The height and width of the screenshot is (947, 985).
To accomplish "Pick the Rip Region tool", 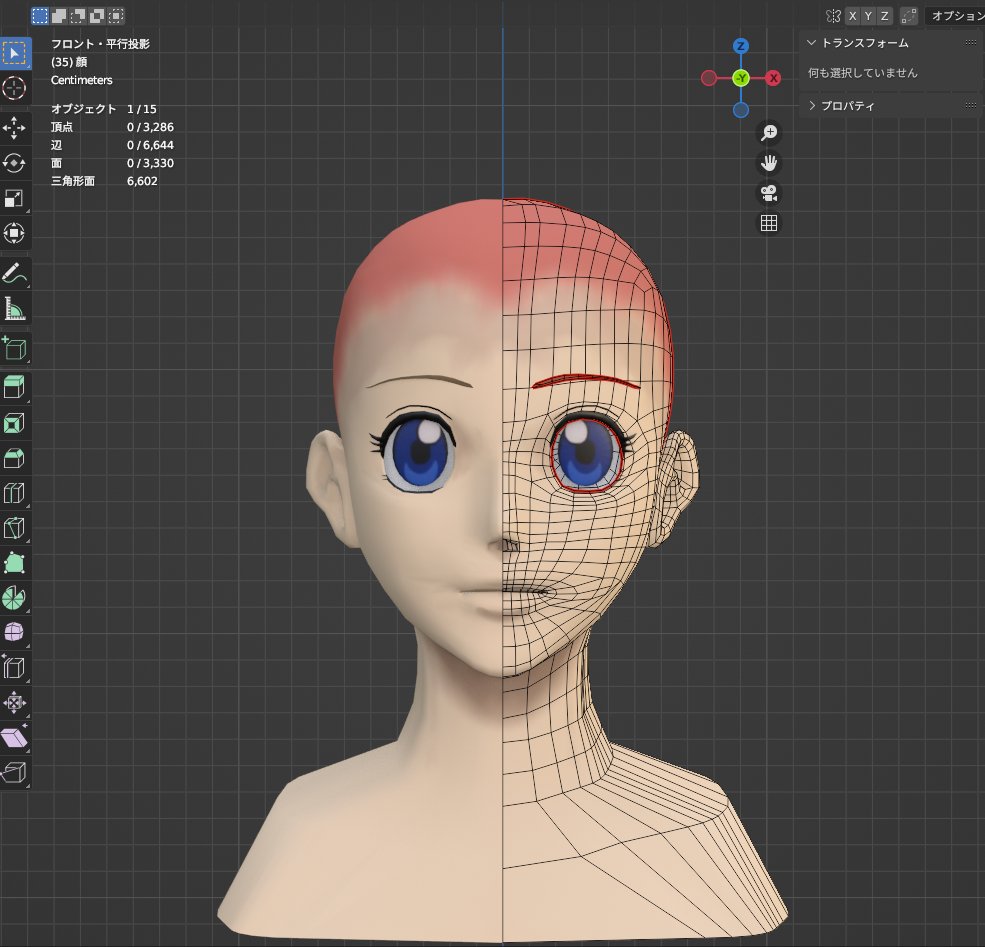I will point(14,772).
